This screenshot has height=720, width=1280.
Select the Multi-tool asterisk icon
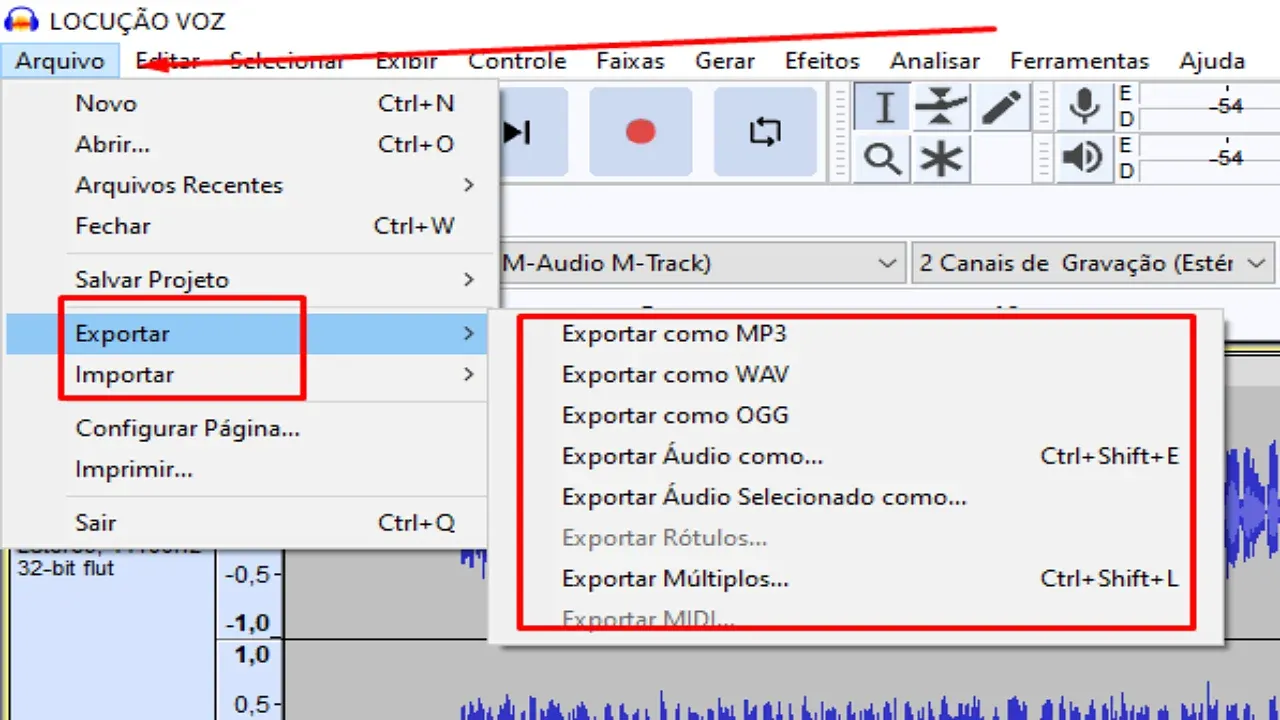click(x=941, y=159)
